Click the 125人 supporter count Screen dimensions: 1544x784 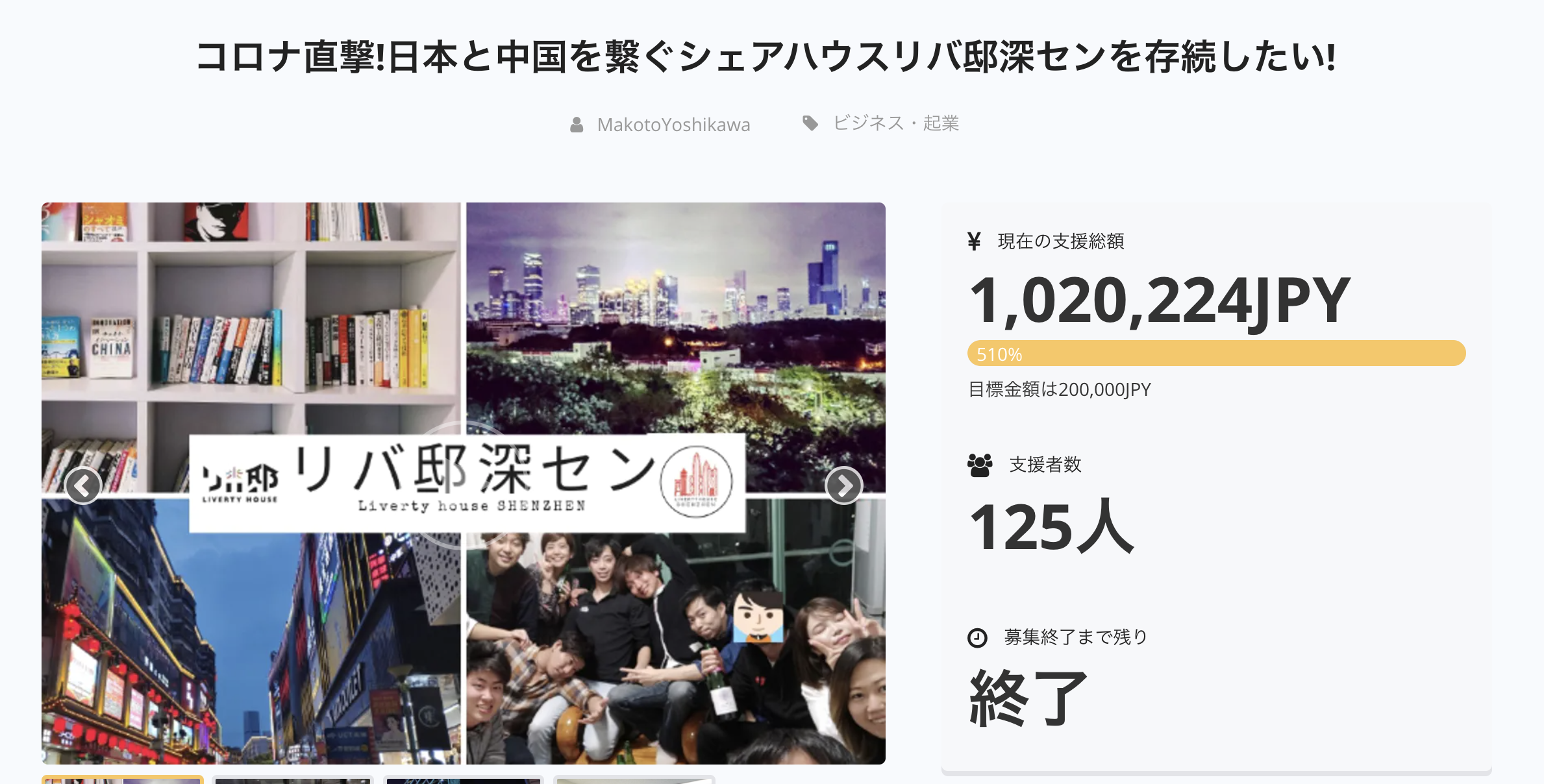point(1051,526)
